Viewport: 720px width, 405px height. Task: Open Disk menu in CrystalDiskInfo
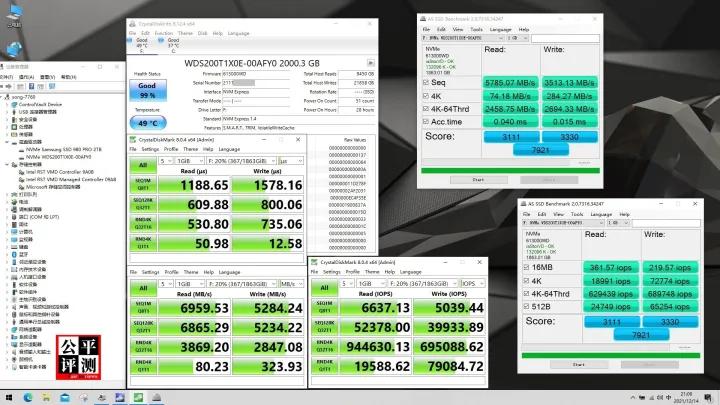202,34
